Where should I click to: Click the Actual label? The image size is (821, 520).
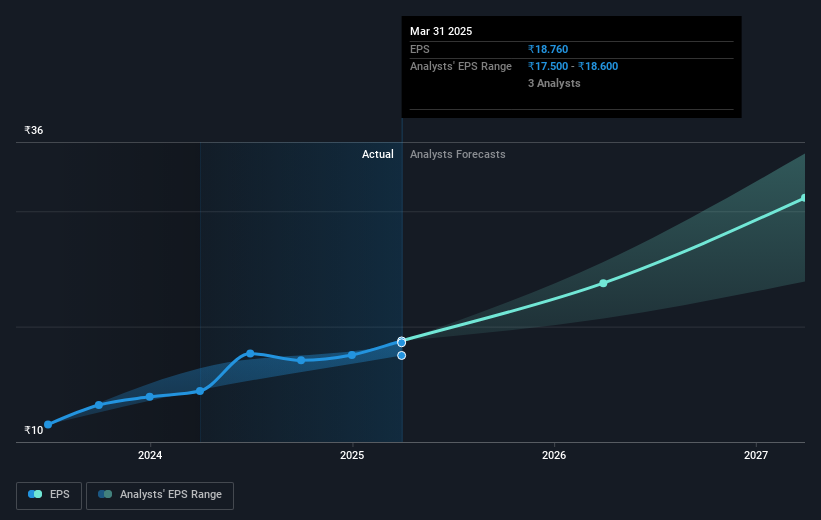point(378,154)
